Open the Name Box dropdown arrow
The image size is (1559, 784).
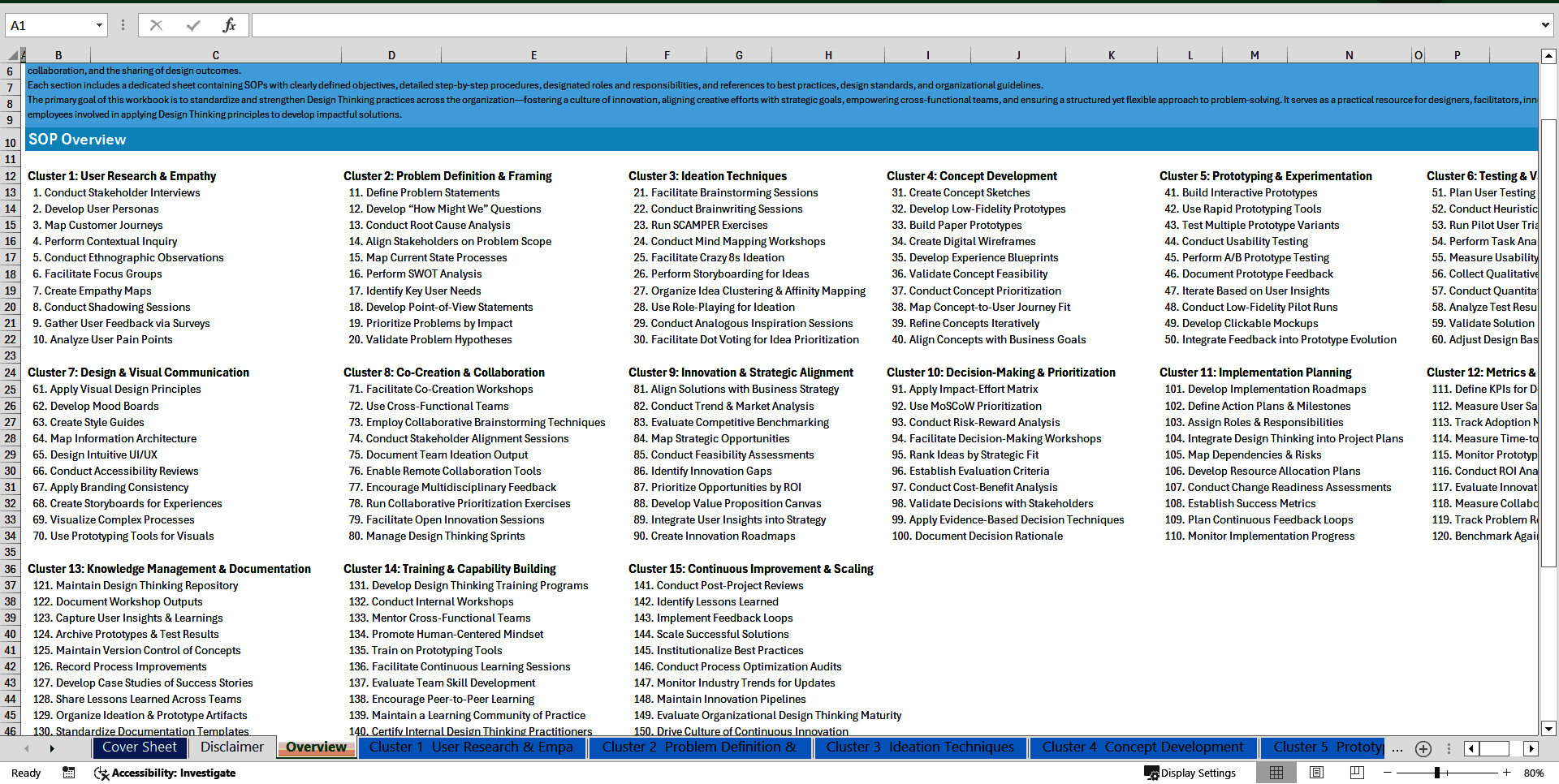pos(101,24)
